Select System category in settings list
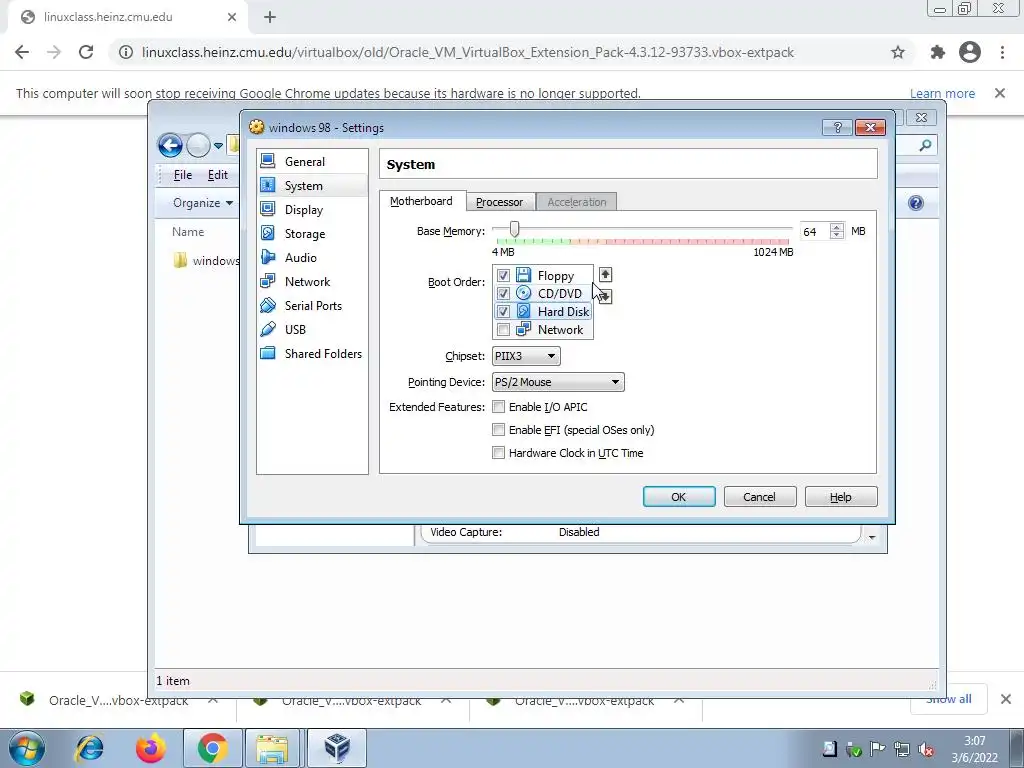This screenshot has width=1024, height=768. (312, 185)
